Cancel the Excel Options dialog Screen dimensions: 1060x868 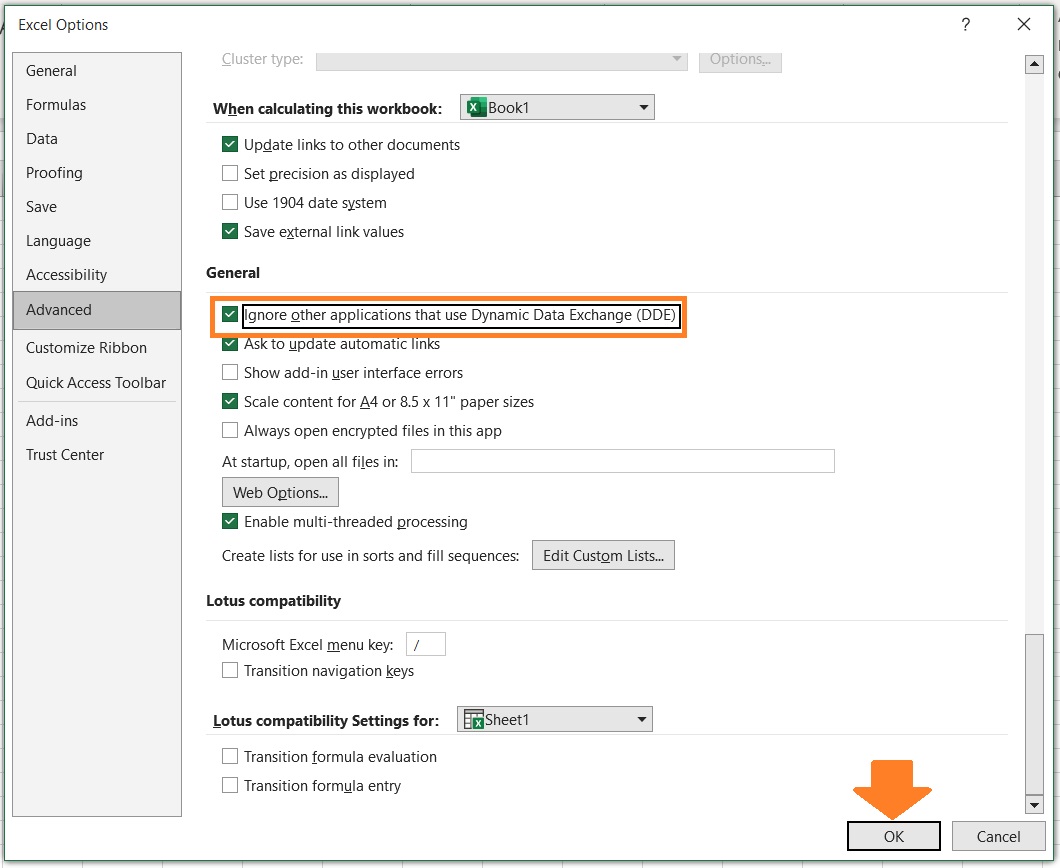click(x=998, y=836)
